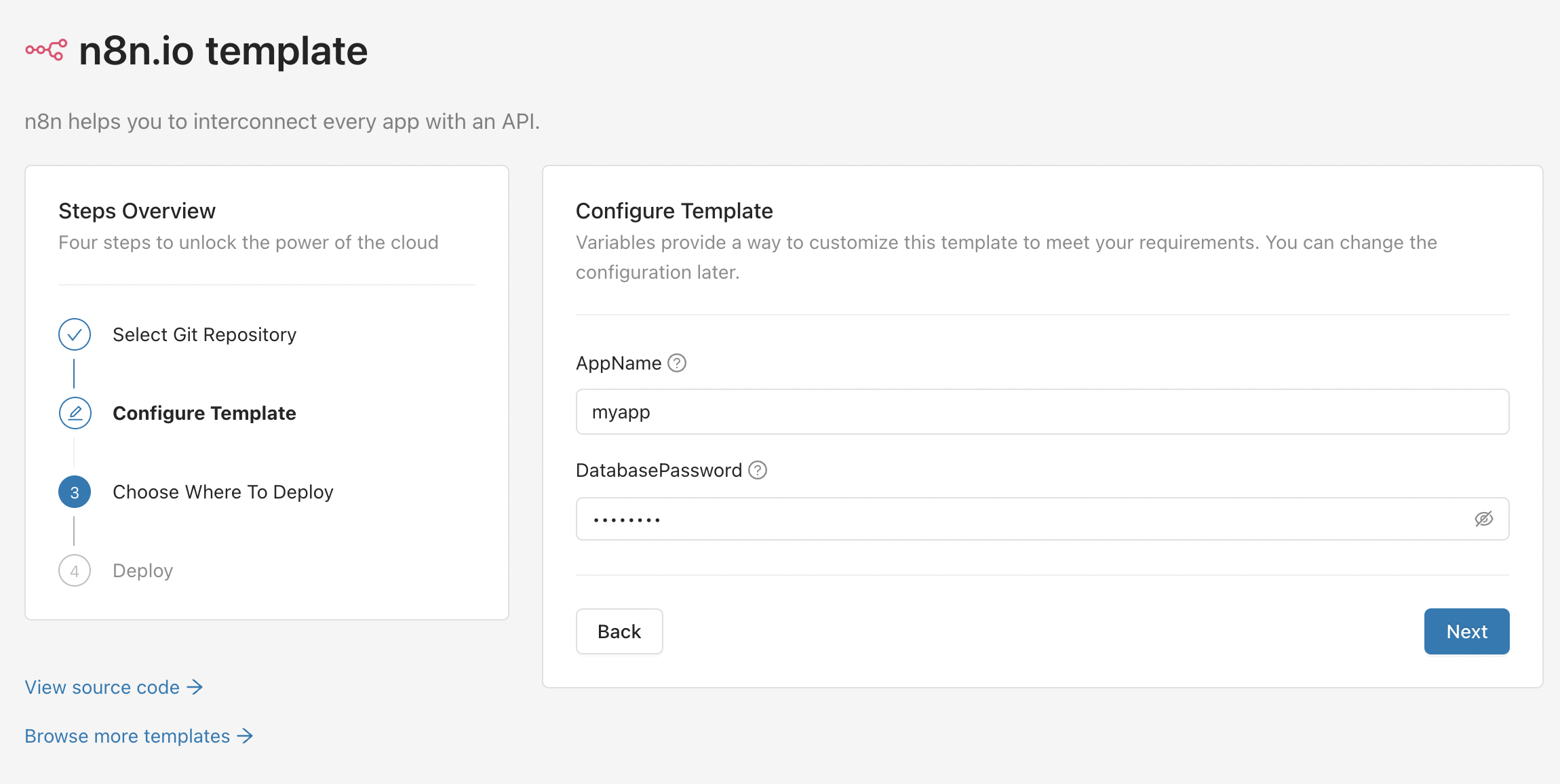
Task: Focus the AppName input field
Action: coord(1042,412)
